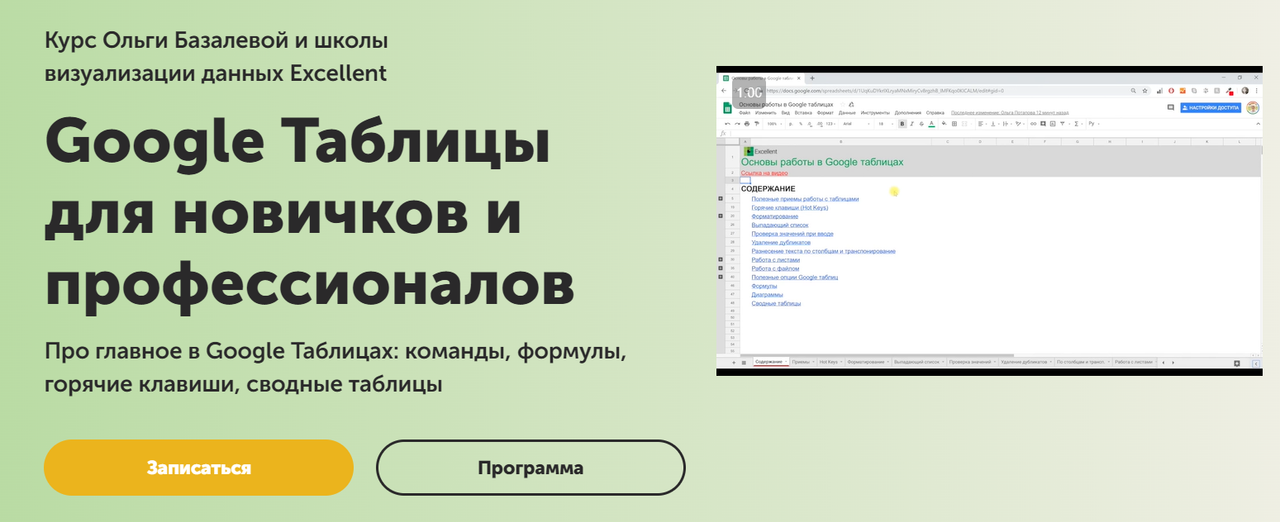Viewport: 1280px width, 522px height.
Task: Open 'Проверка значений при вводе' link
Action: 792,234
